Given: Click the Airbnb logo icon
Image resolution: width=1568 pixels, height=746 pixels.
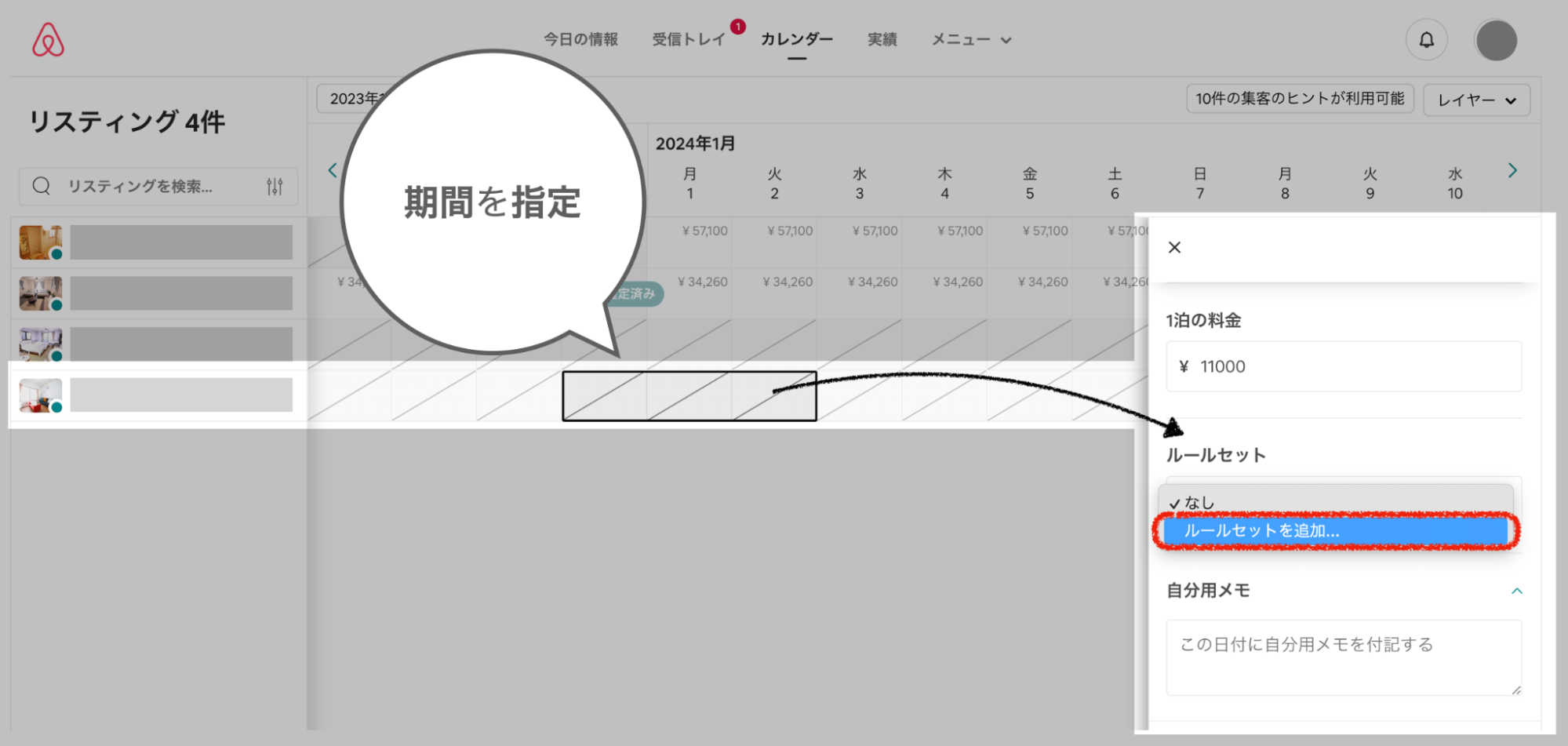Looking at the screenshot, I should pyautogui.click(x=48, y=40).
